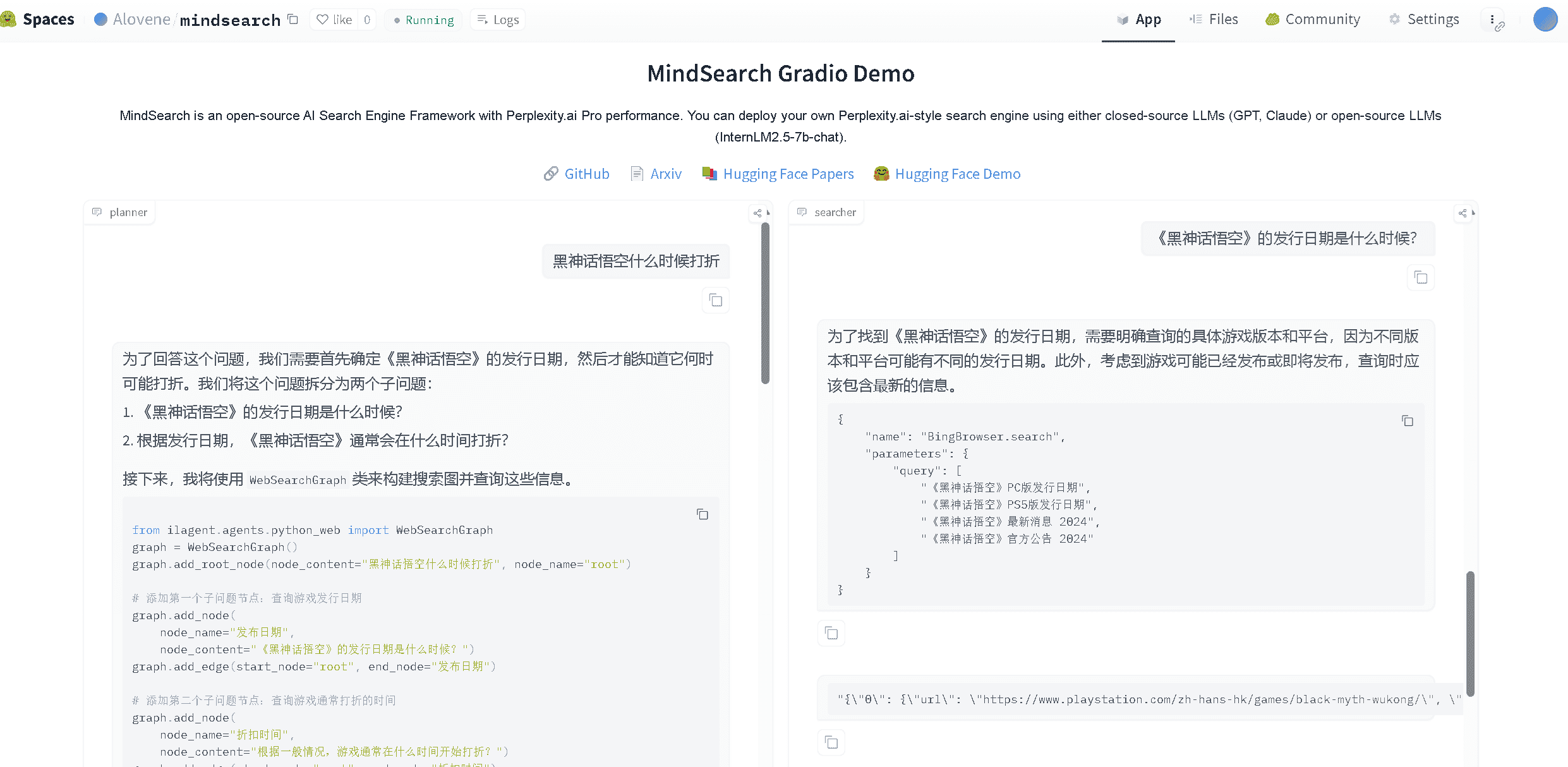
Task: Switch to the App tab
Action: coord(1138,20)
